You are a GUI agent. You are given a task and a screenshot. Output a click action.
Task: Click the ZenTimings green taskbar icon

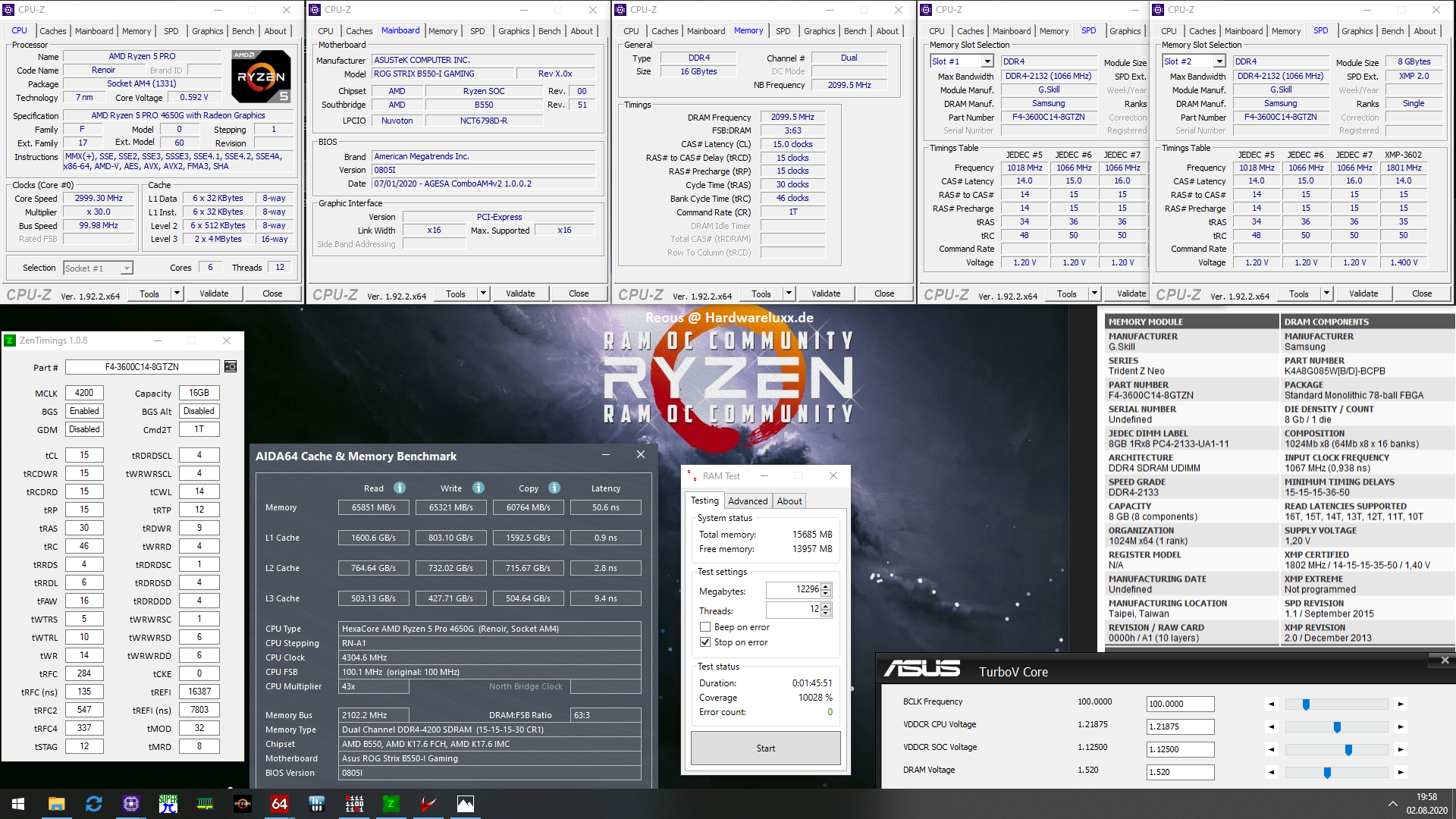pyautogui.click(x=391, y=804)
